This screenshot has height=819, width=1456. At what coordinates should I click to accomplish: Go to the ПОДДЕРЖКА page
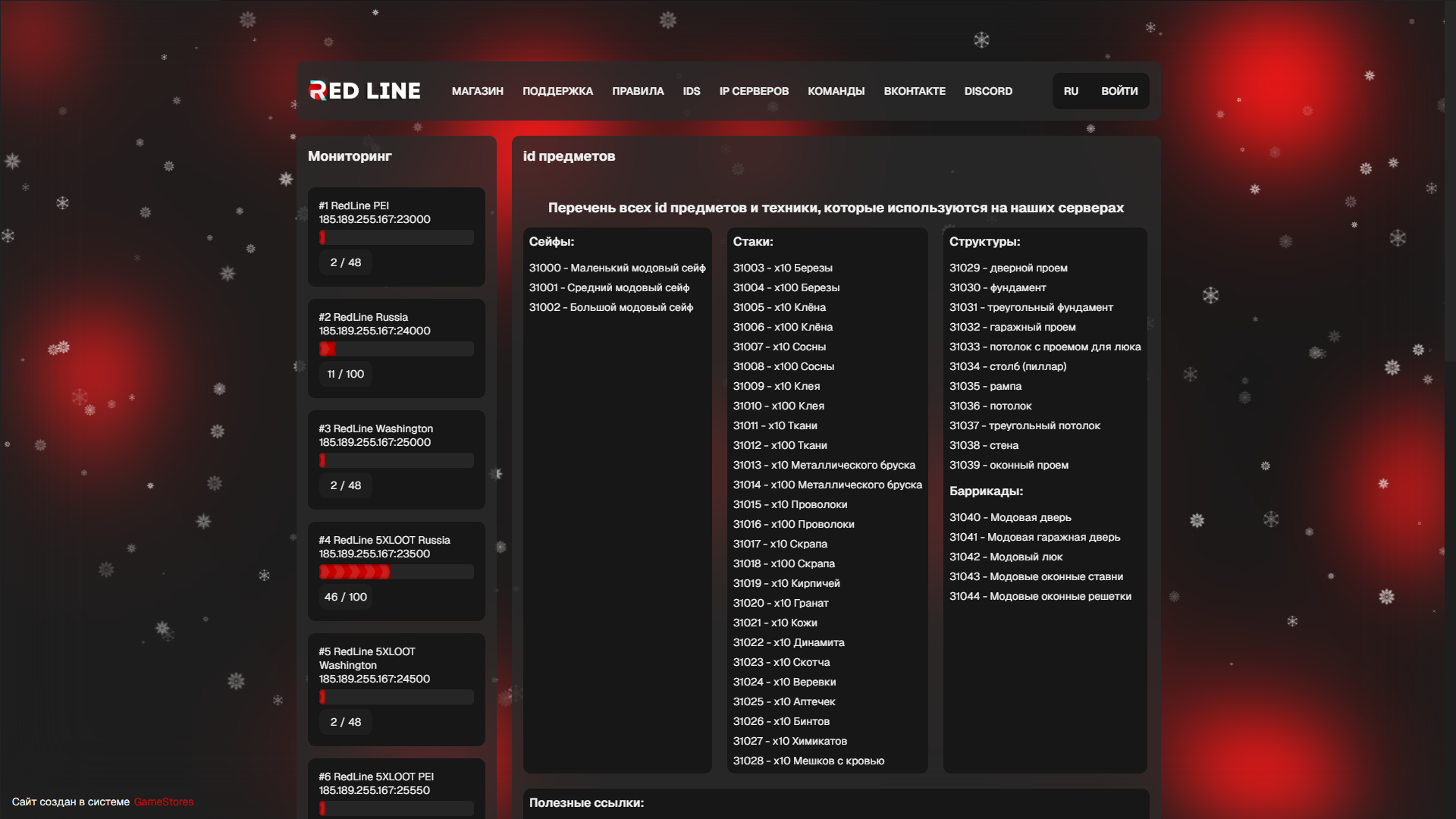(x=557, y=91)
